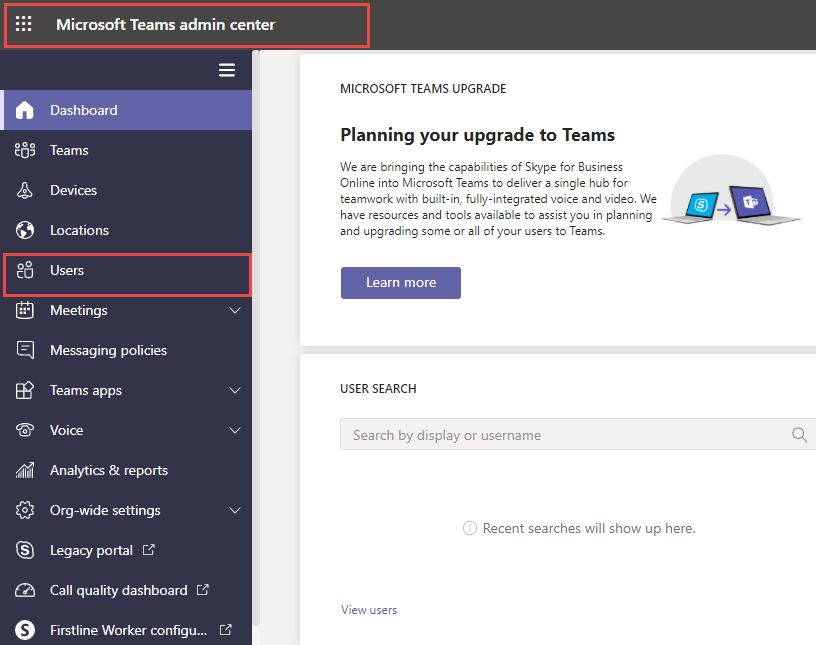
Task: Click the info icon by Recent searches
Action: tap(469, 528)
